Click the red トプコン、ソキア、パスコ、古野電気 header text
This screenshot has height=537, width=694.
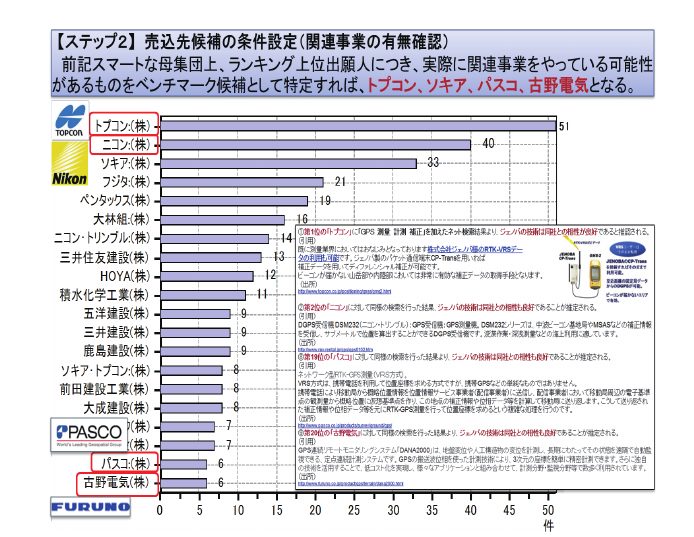[x=477, y=85]
